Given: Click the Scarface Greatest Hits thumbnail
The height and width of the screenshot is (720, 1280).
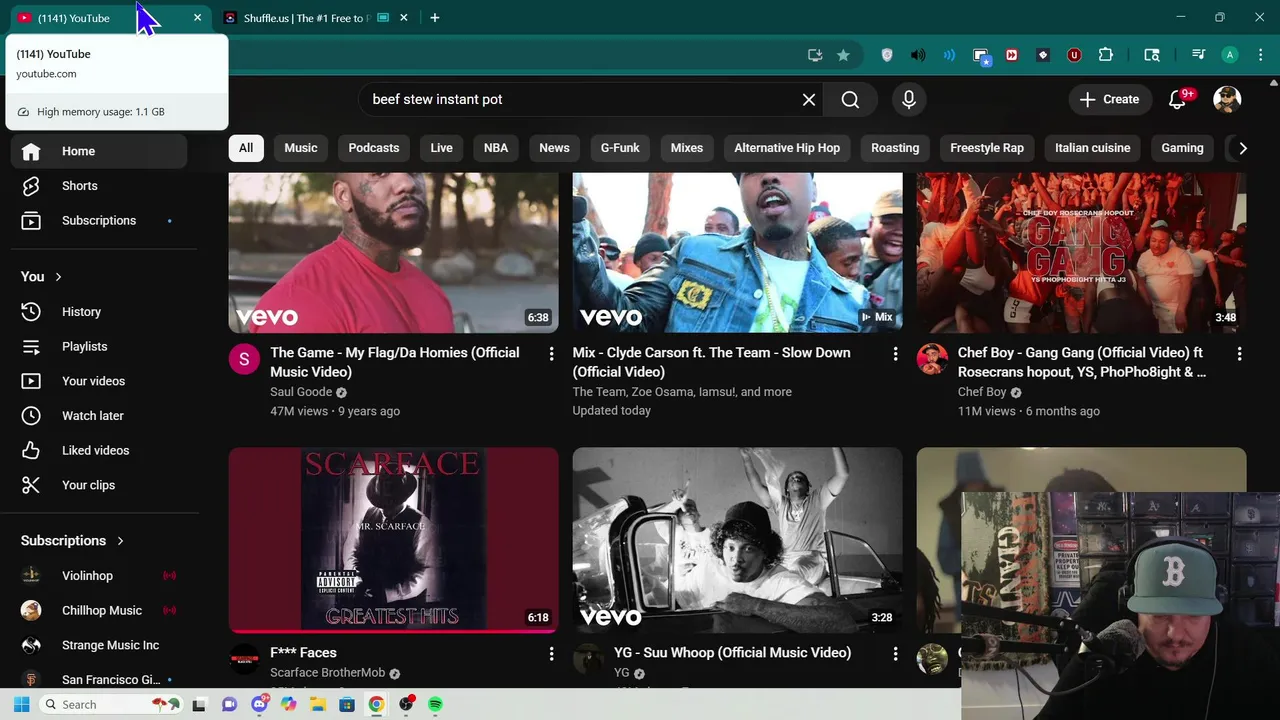Looking at the screenshot, I should click(394, 540).
